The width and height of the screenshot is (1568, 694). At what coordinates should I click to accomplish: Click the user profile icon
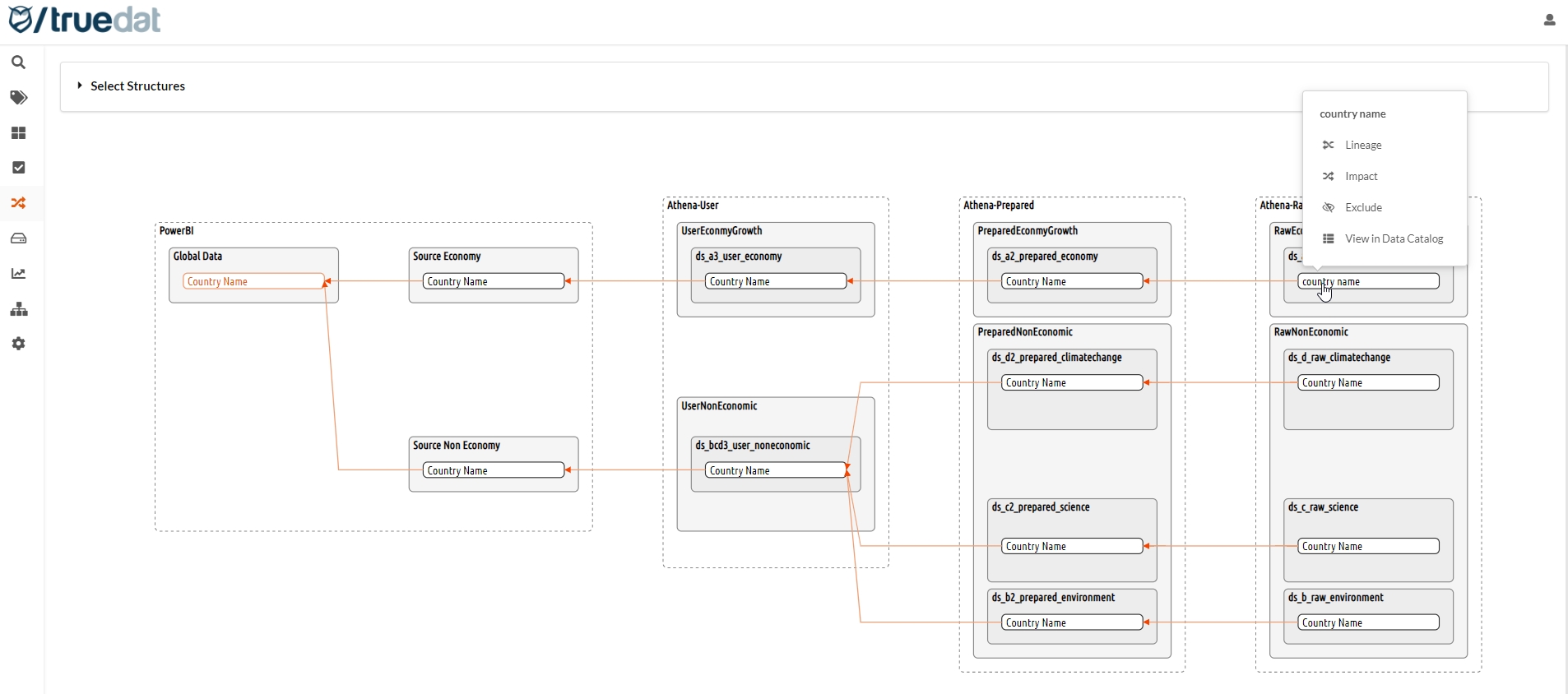click(1549, 21)
